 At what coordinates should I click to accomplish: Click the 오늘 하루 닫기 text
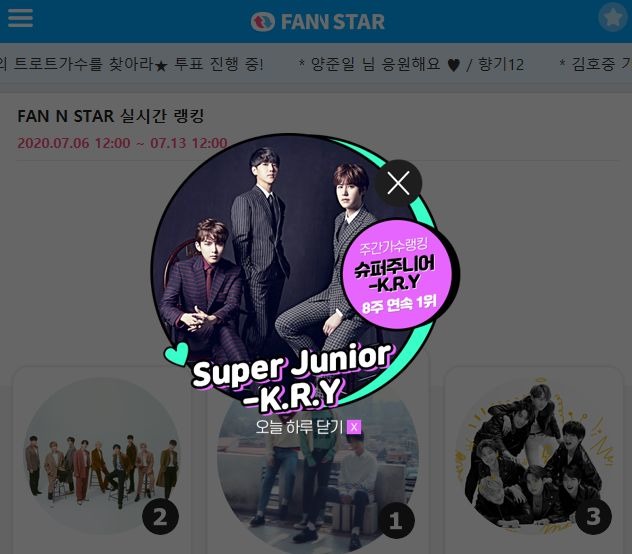coord(299,427)
